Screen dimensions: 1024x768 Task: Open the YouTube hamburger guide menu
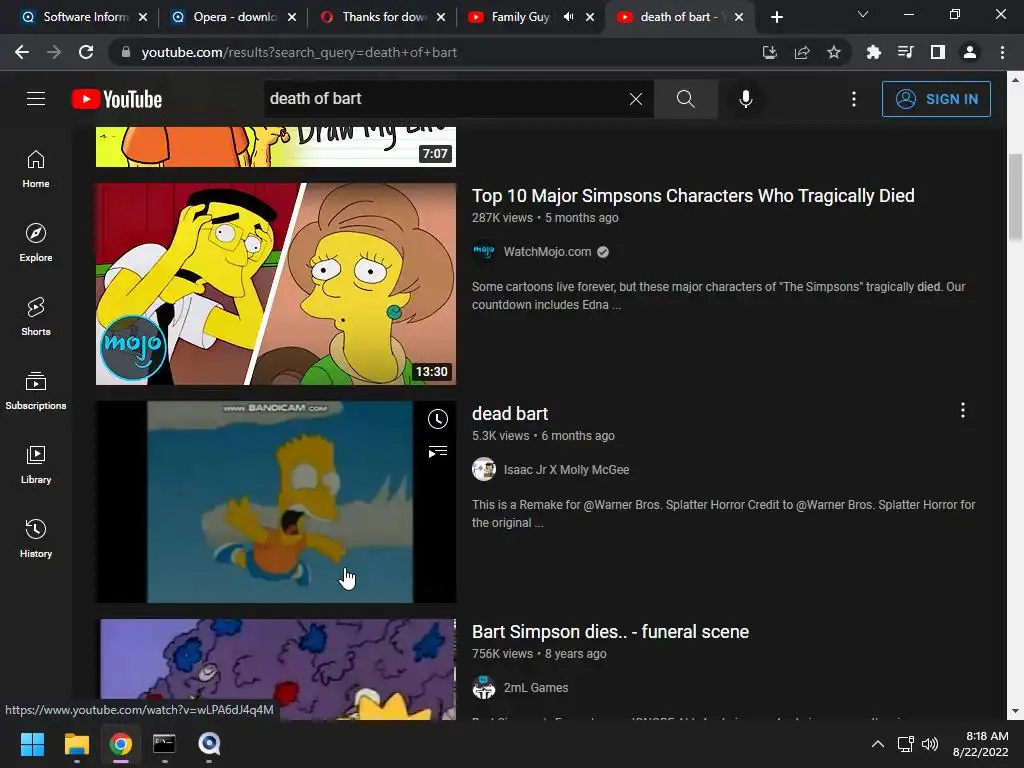[x=36, y=99]
